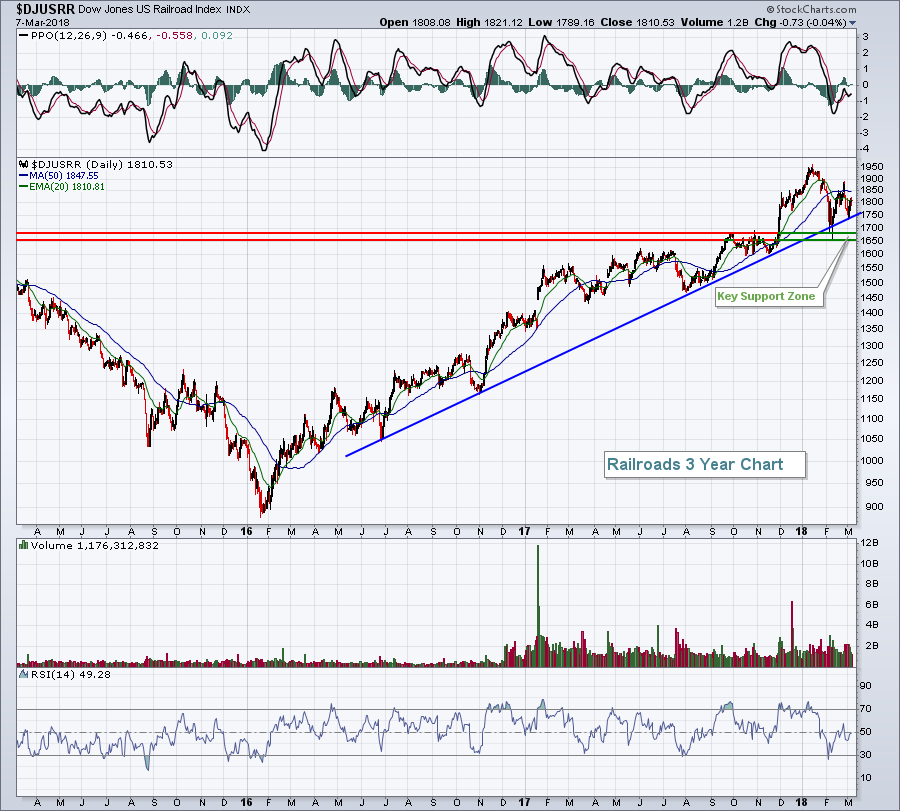900x811 pixels.
Task: Click the Close 1810.53 value in header
Action: [638, 22]
